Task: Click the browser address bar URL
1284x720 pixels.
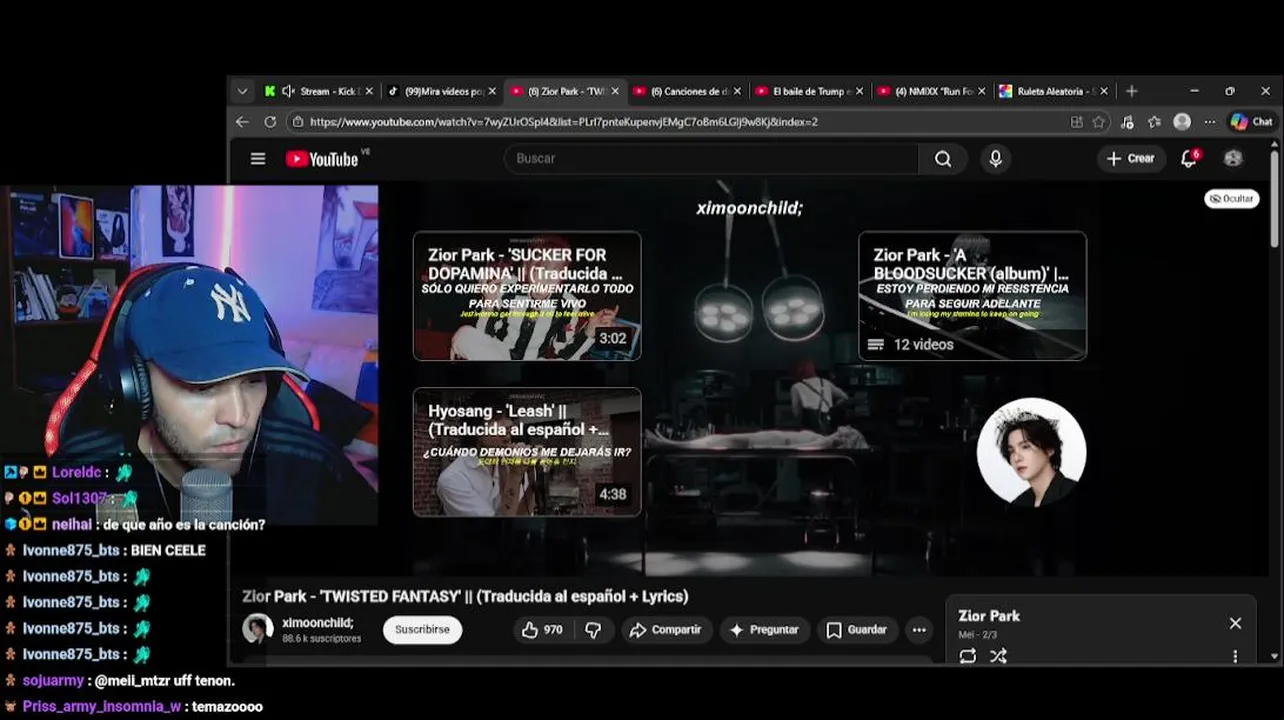Action: tap(563, 122)
